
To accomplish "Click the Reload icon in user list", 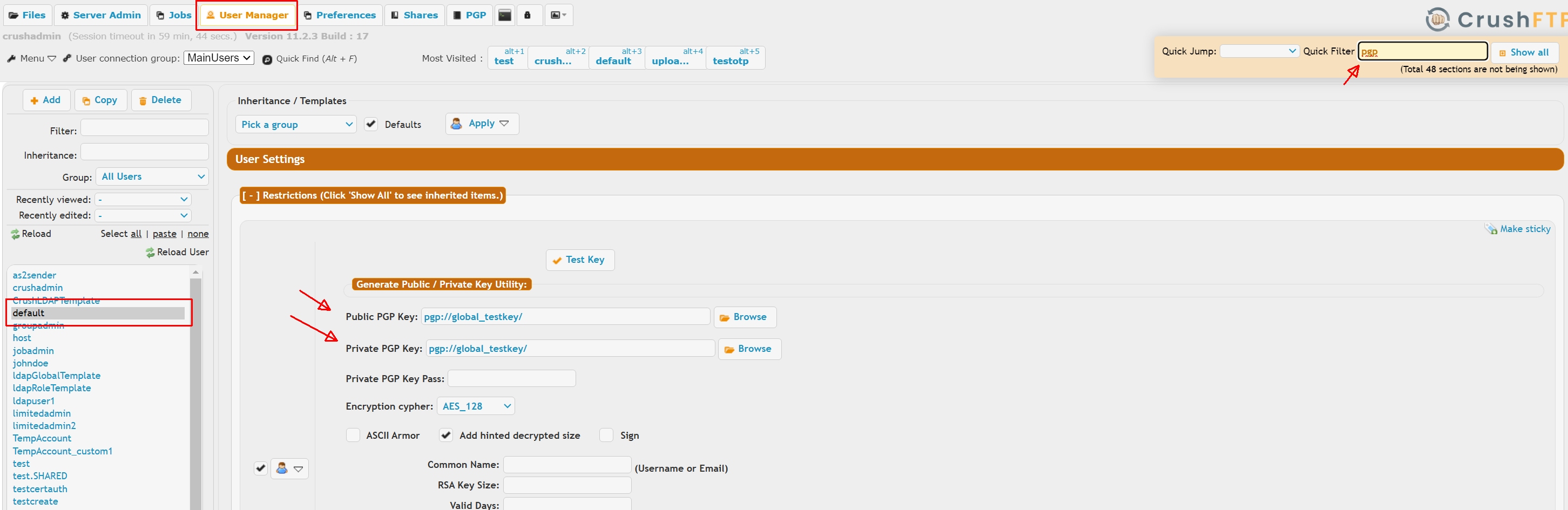I will [15, 234].
